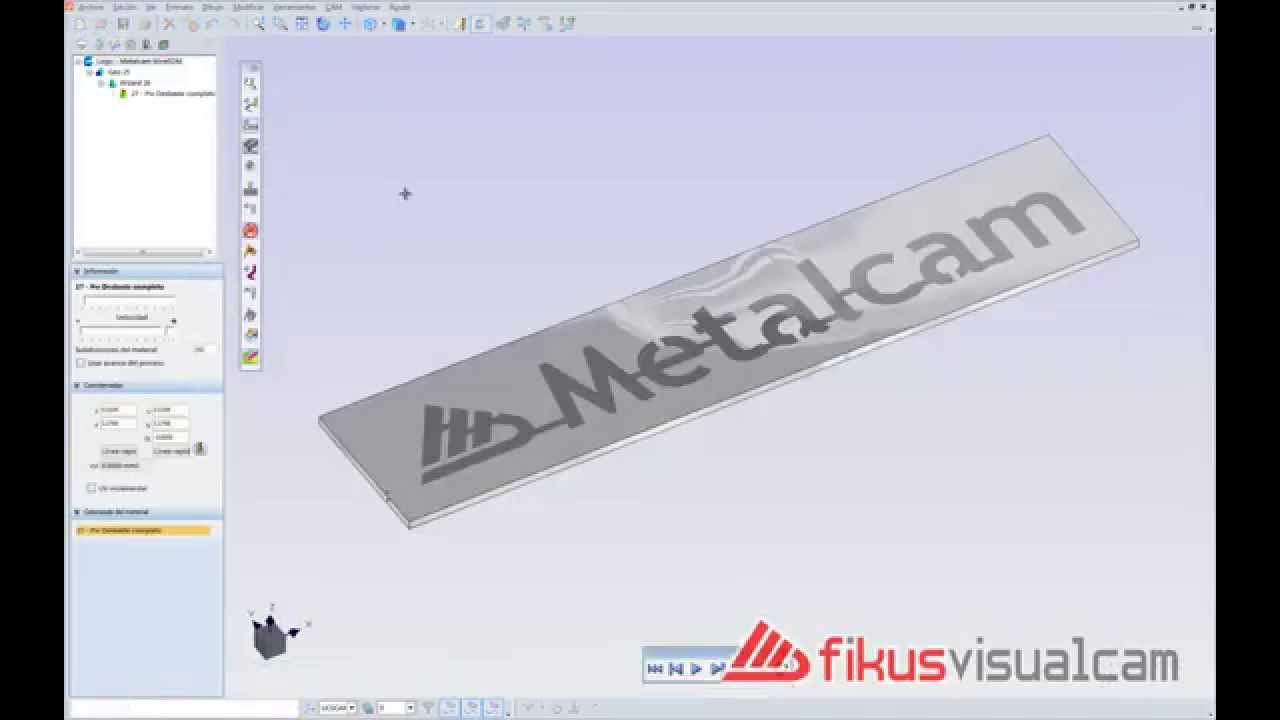Click the dark cube icon in vertical toolbar
This screenshot has height=720, width=1280.
click(251, 146)
